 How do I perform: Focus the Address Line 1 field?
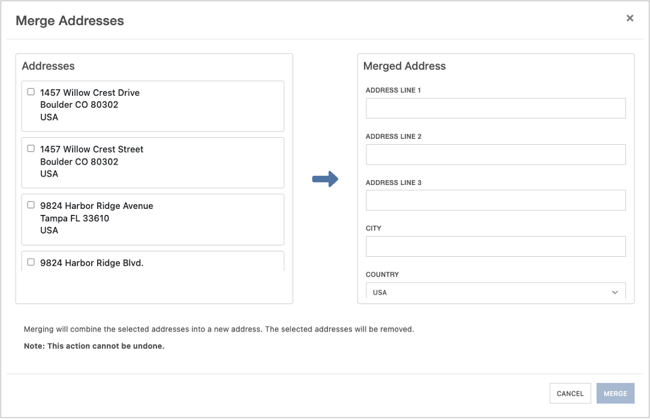(495, 108)
